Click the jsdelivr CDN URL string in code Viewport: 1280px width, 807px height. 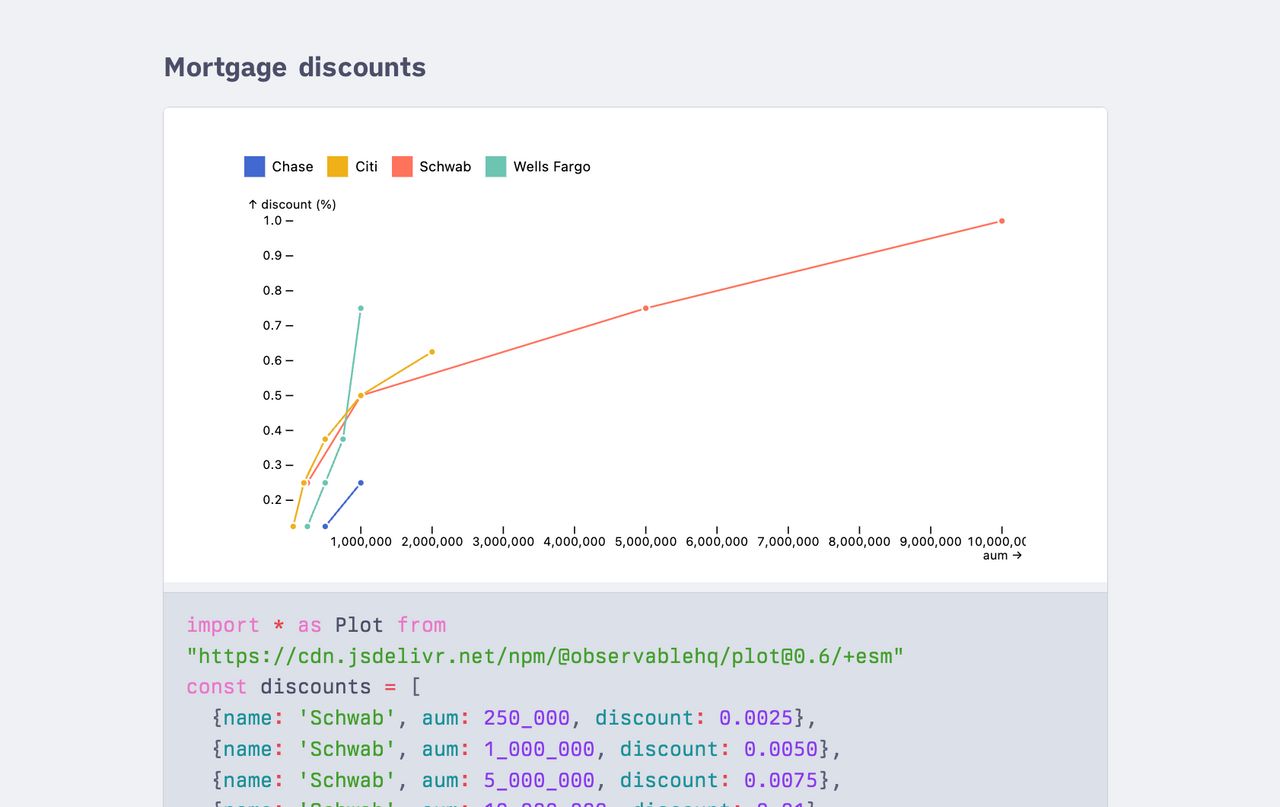[x=545, y=656]
